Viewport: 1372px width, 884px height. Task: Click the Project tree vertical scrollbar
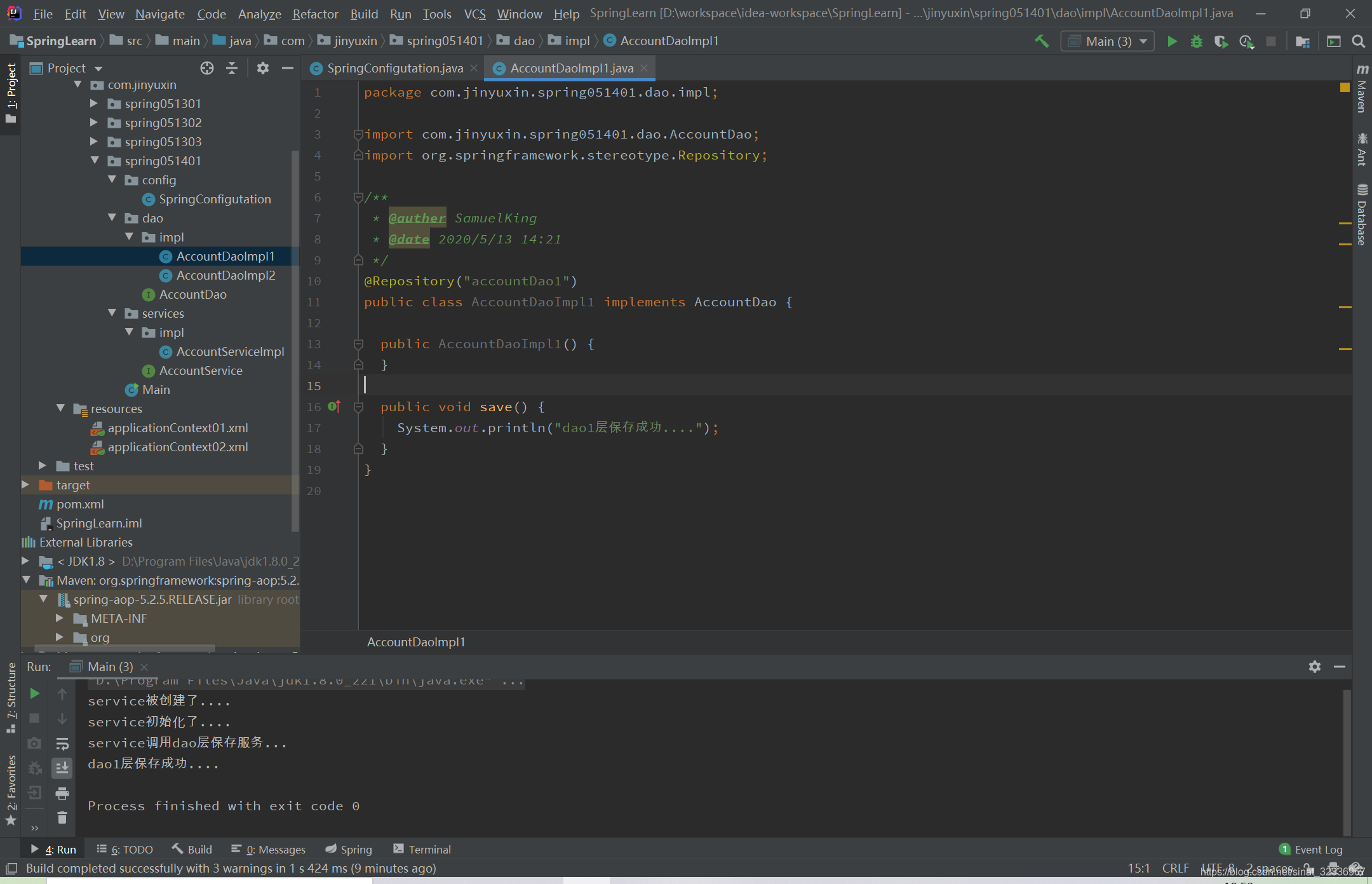coord(294,340)
